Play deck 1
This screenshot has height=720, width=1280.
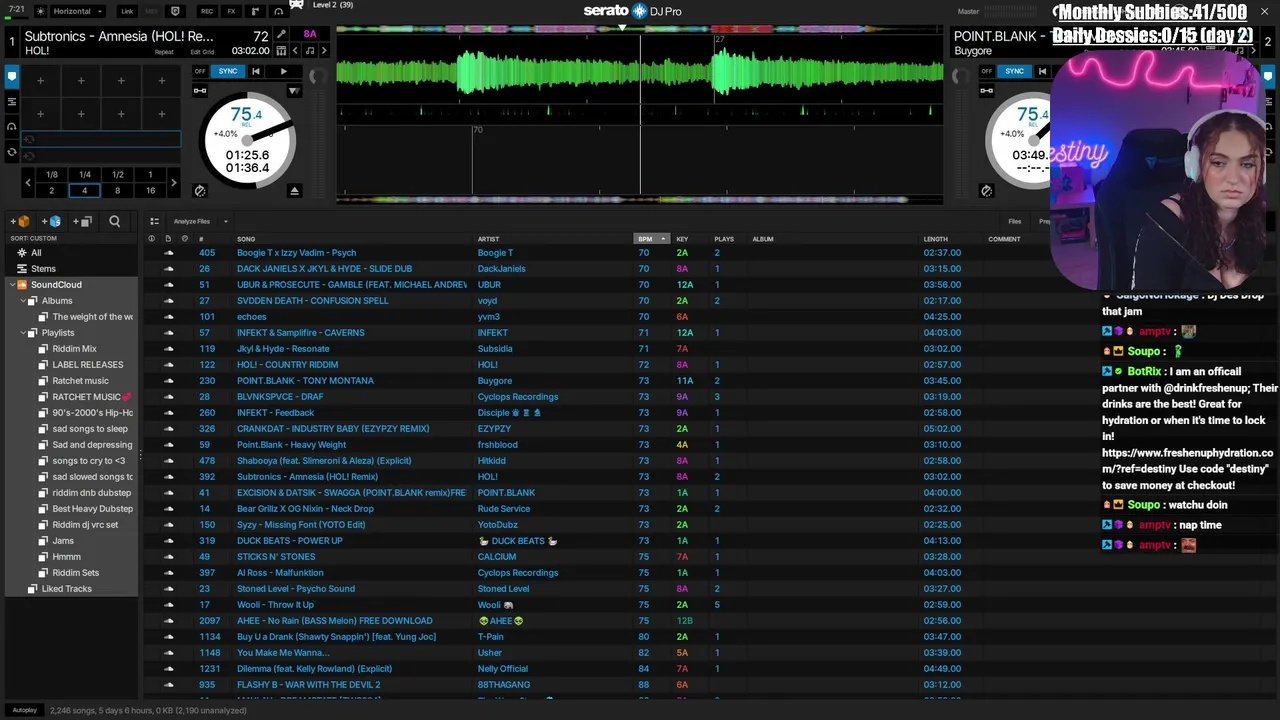pos(283,71)
